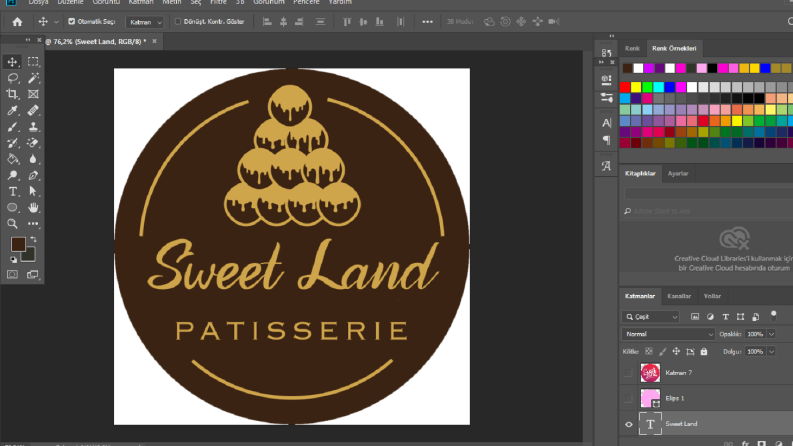This screenshot has width=793, height=446.
Task: Select the Zoom tool
Action: 12,224
